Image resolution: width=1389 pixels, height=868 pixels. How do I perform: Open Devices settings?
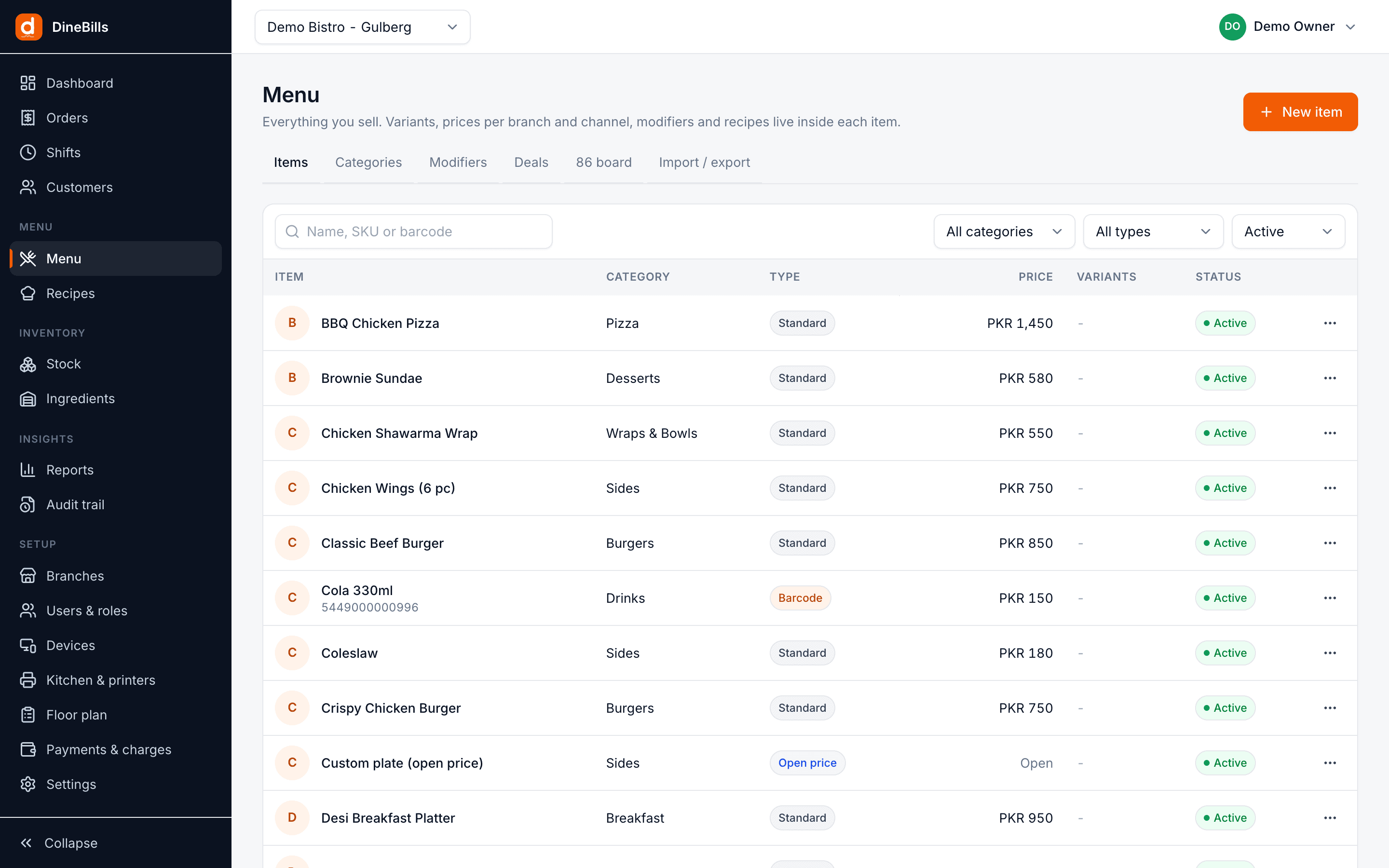coord(115,645)
